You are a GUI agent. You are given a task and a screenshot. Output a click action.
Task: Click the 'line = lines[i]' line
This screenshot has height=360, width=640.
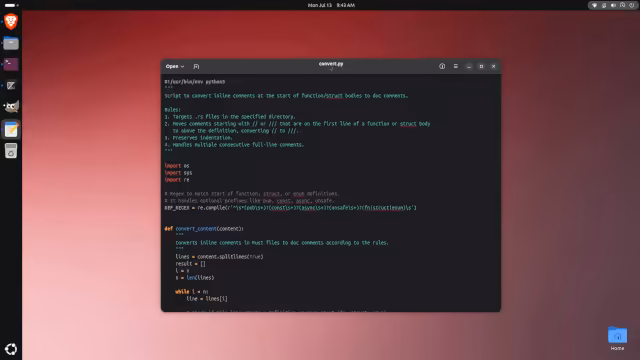(x=207, y=299)
